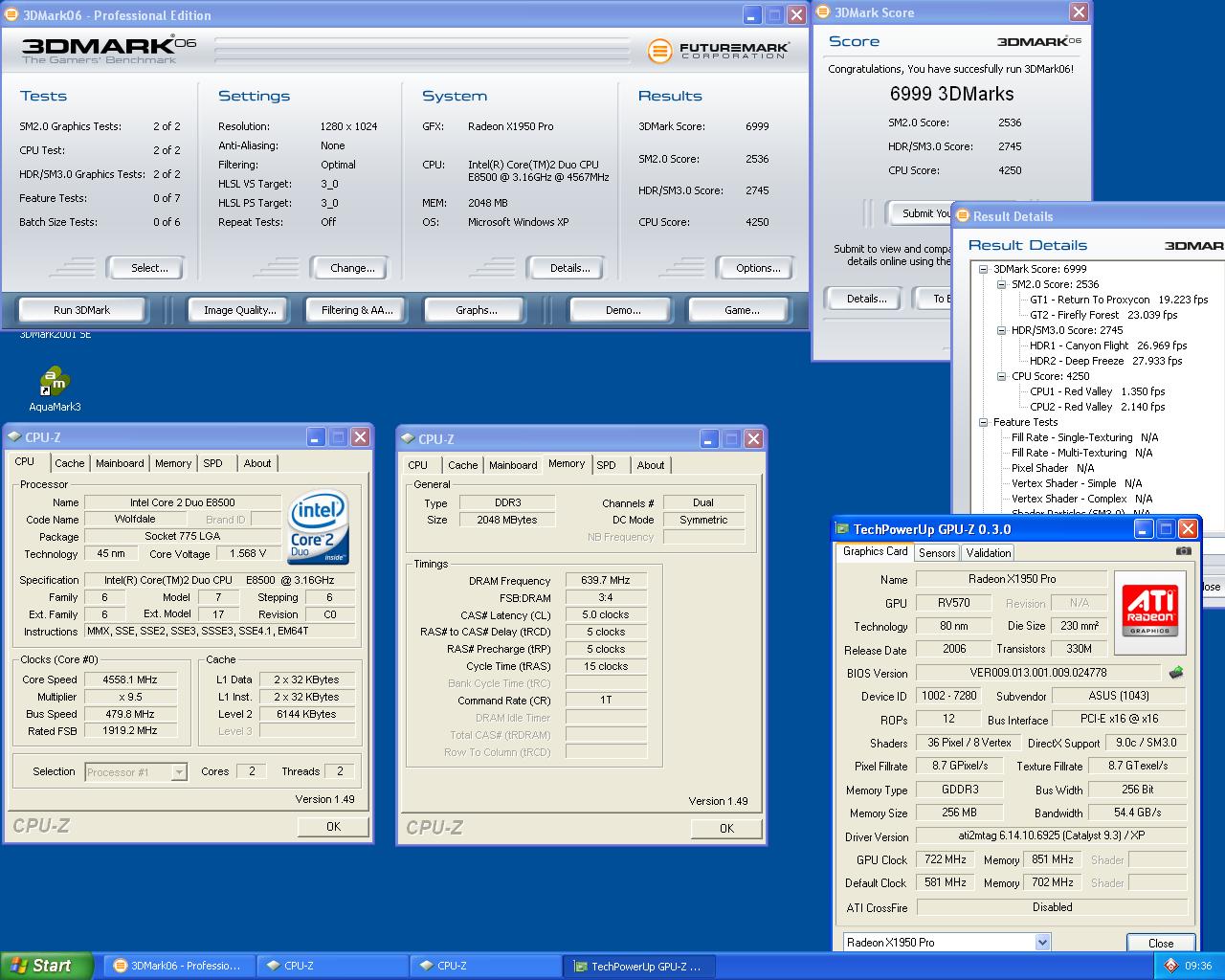Click the Game button
Viewport: 1225px width, 980px height.
742,310
